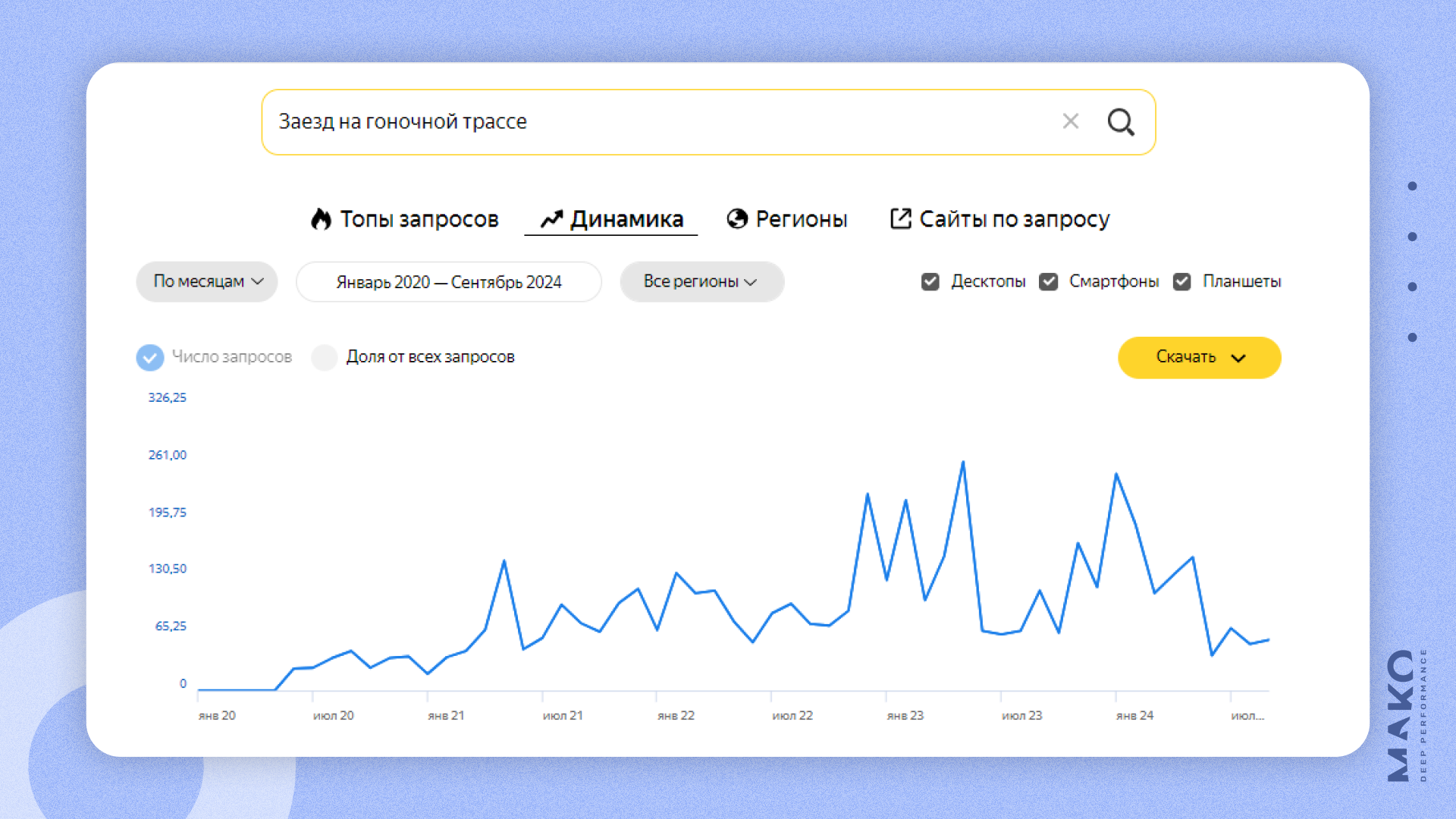The image size is (1456, 819).
Task: Select the Число запросов radio option
Action: 150,357
